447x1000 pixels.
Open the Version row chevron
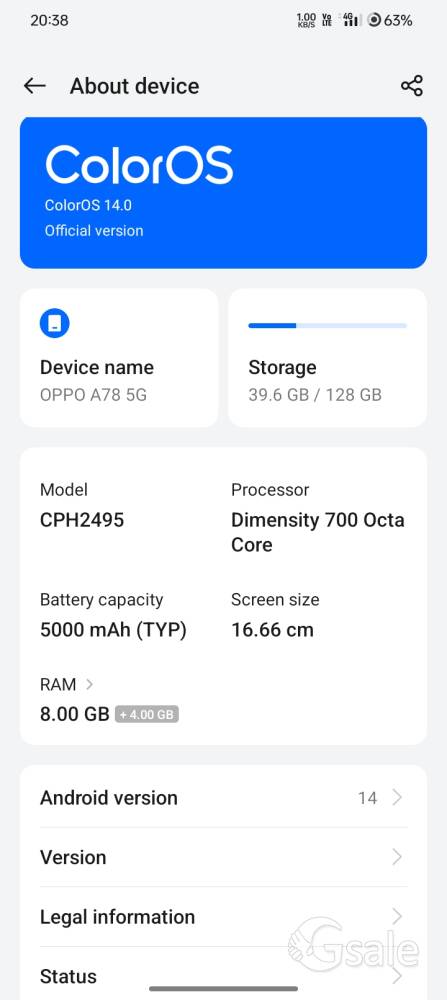click(x=397, y=857)
